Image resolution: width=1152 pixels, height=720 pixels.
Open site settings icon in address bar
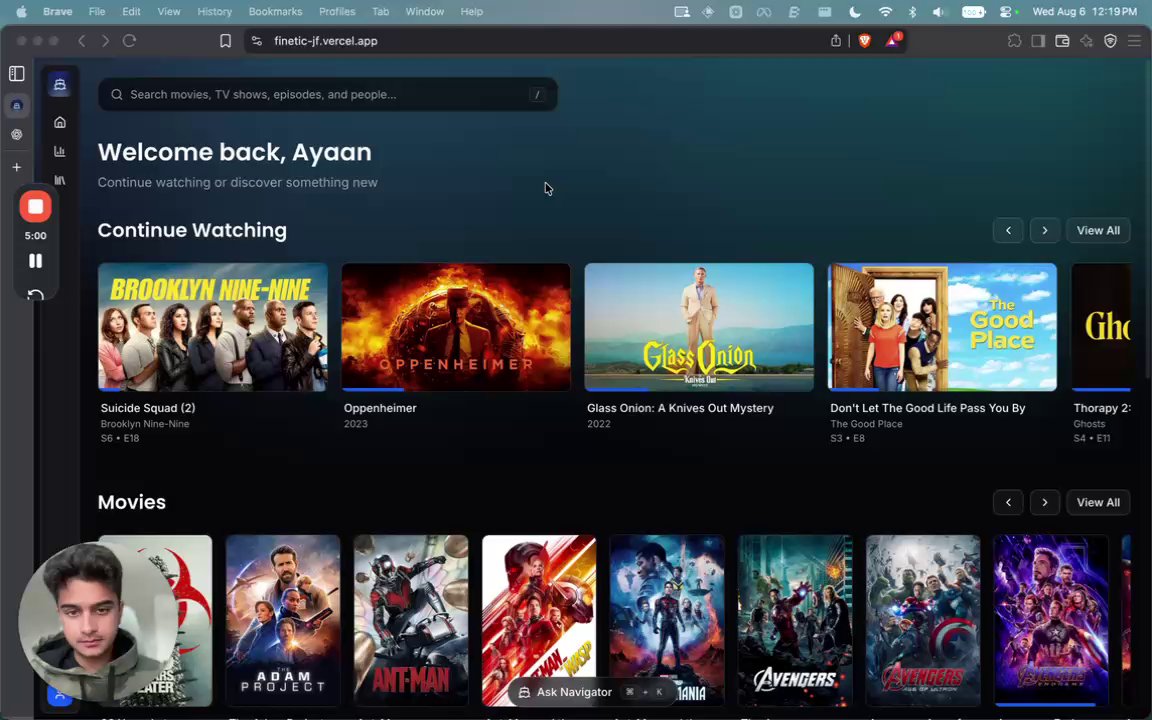click(256, 41)
